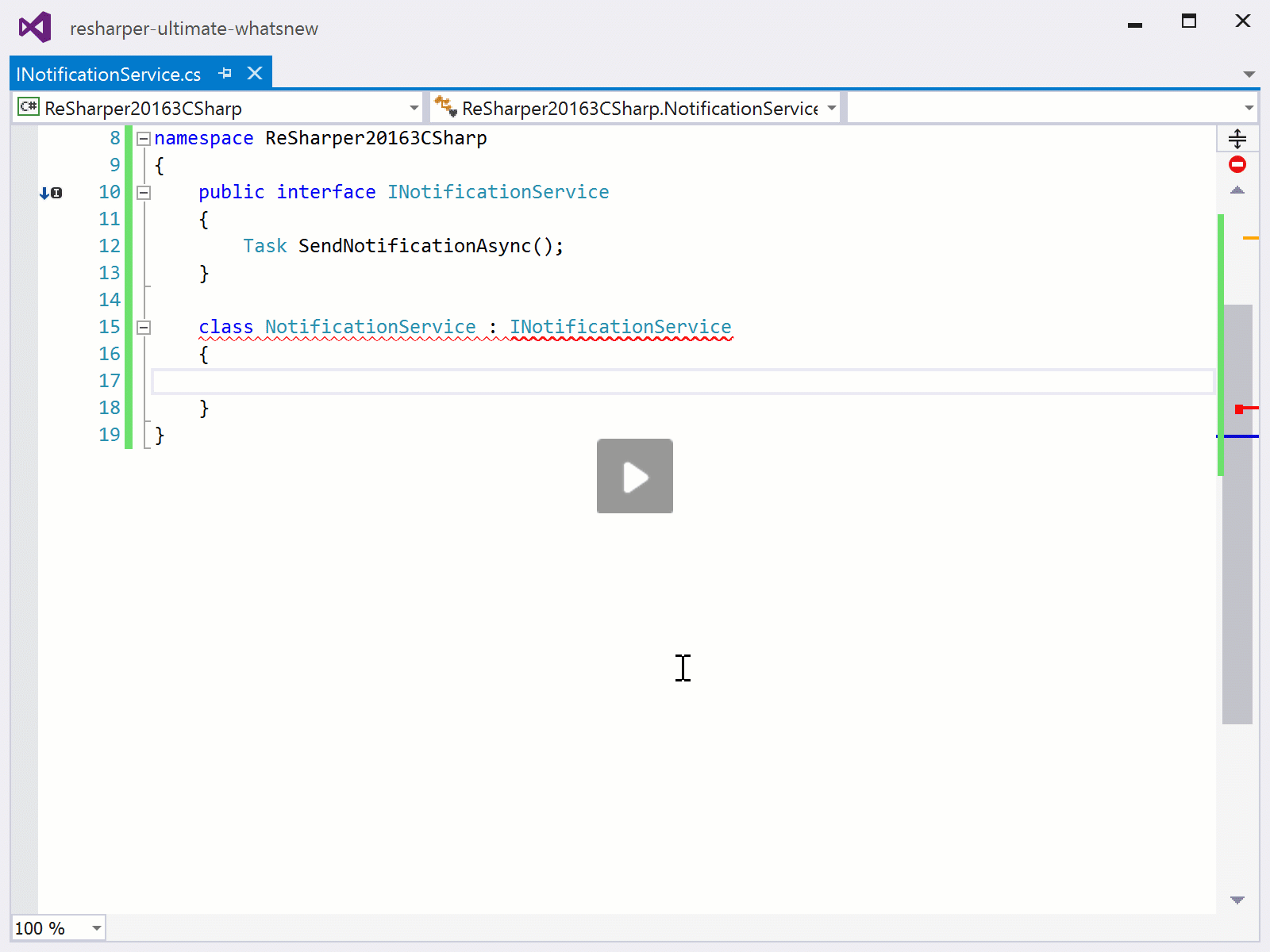Click the blue caret position marker on scrollbar
This screenshot has height=952, width=1270.
(1238, 436)
